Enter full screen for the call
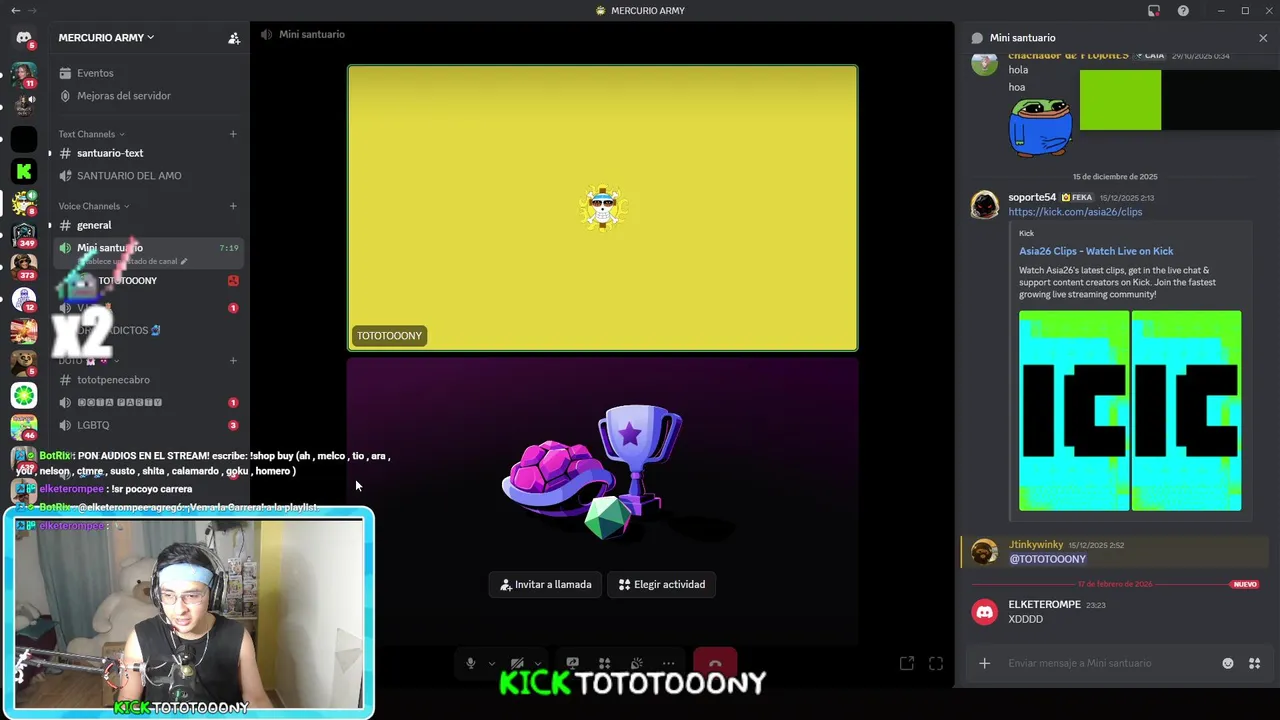Image resolution: width=1280 pixels, height=720 pixels. [x=936, y=663]
